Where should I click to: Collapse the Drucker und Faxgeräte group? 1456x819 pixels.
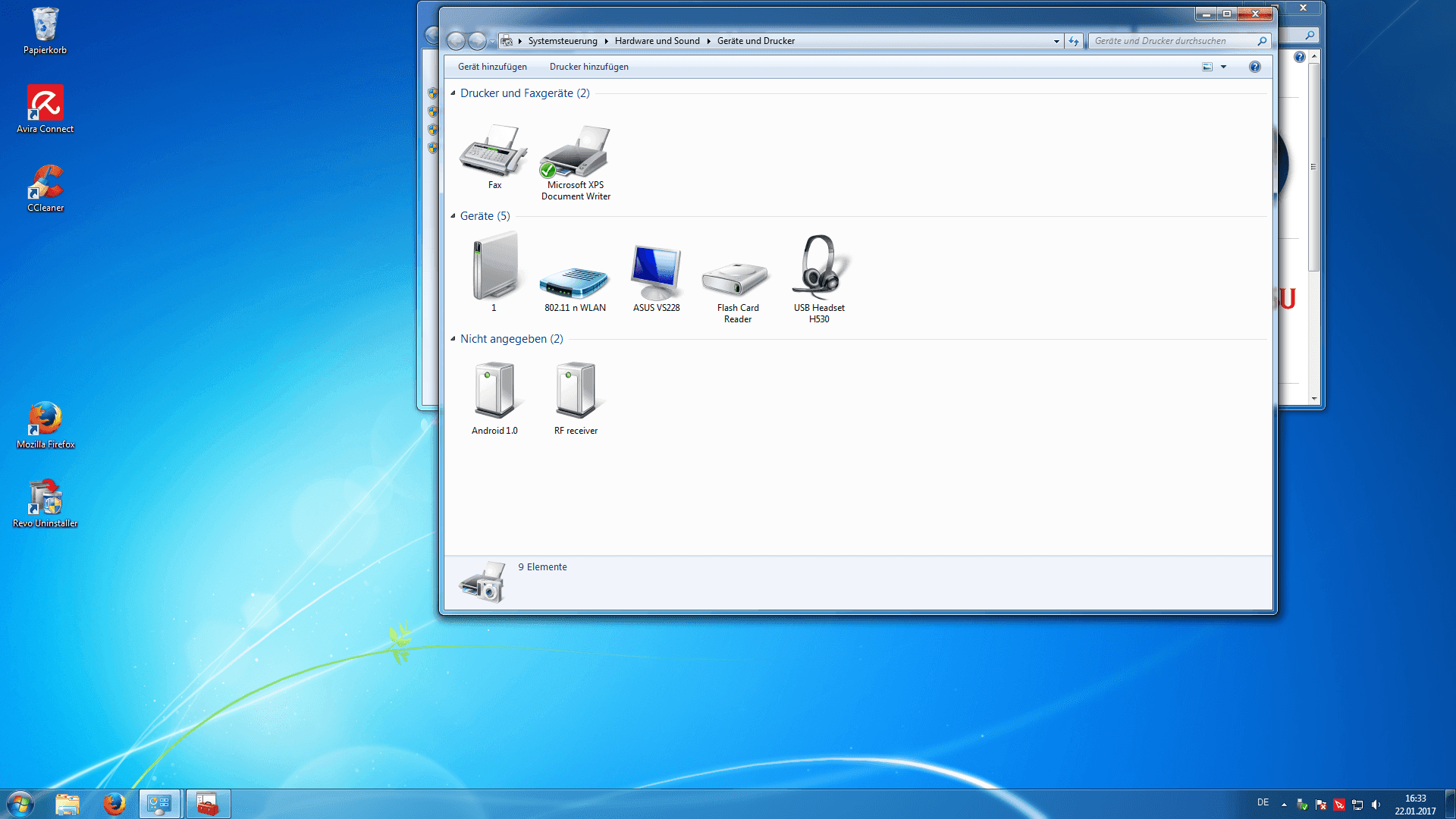click(453, 93)
